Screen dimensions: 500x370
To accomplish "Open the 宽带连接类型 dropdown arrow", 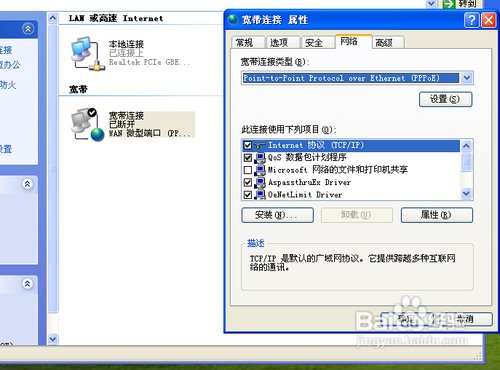I will click(467, 78).
